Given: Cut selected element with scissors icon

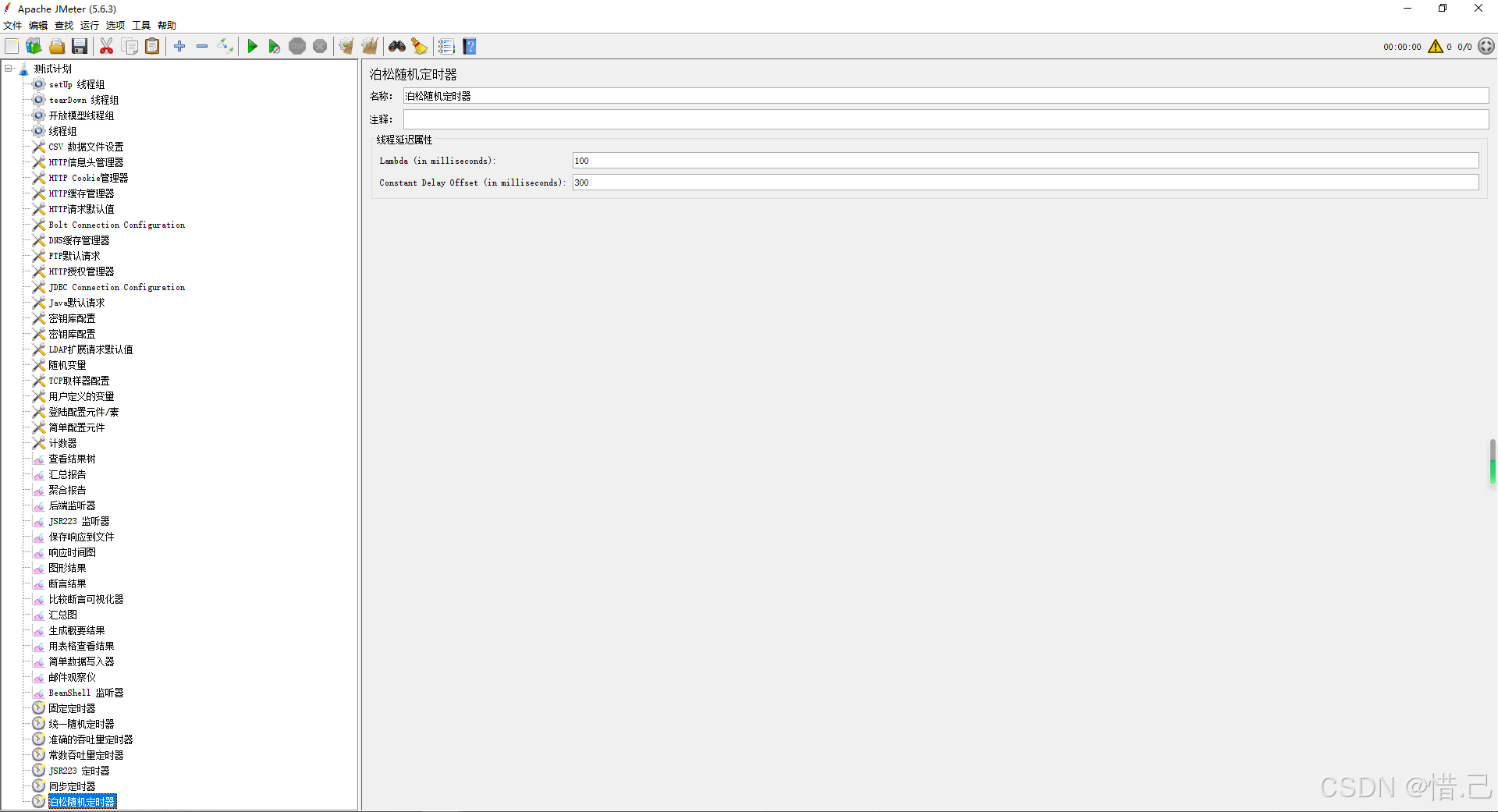Looking at the screenshot, I should click(x=107, y=47).
